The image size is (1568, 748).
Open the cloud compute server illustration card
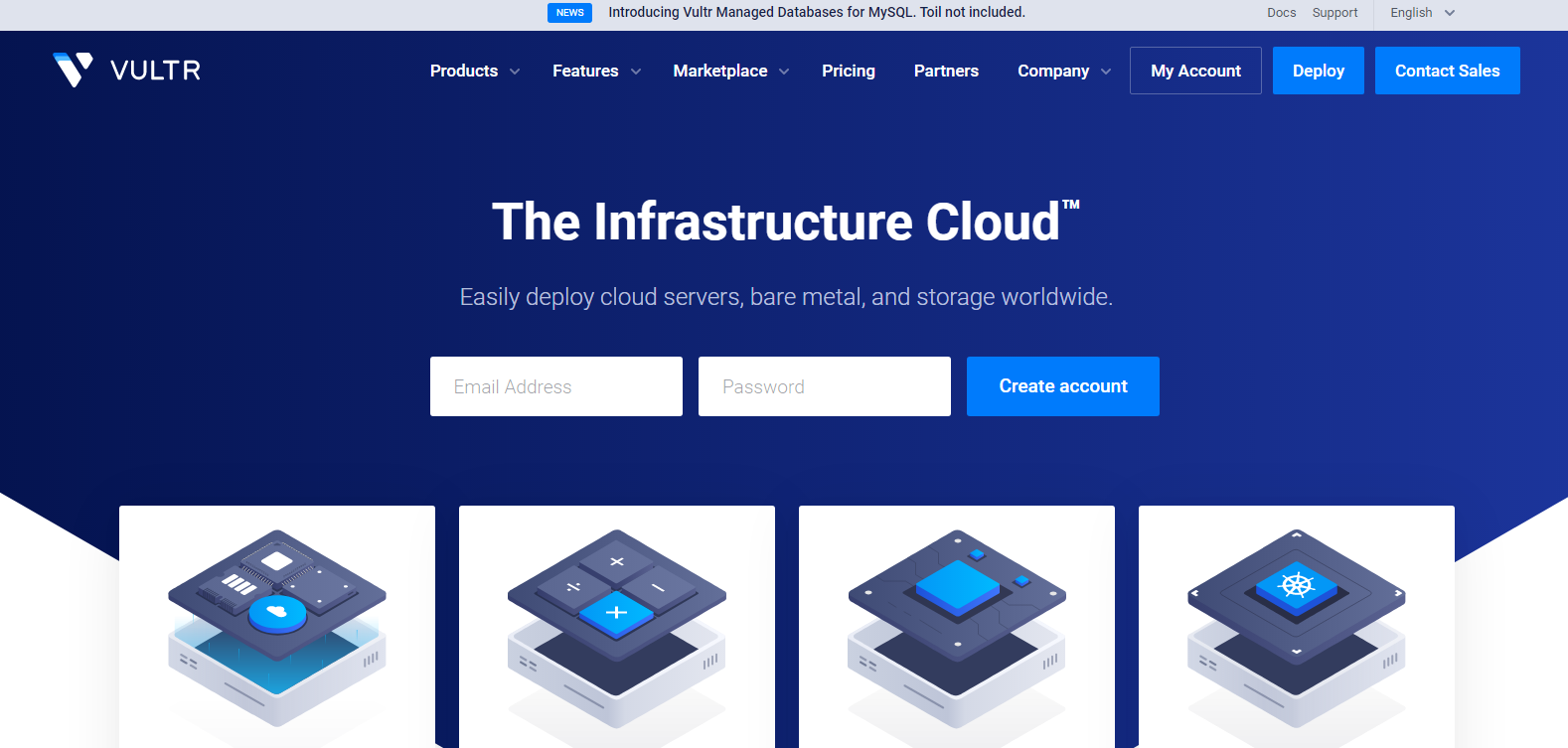pos(277,627)
